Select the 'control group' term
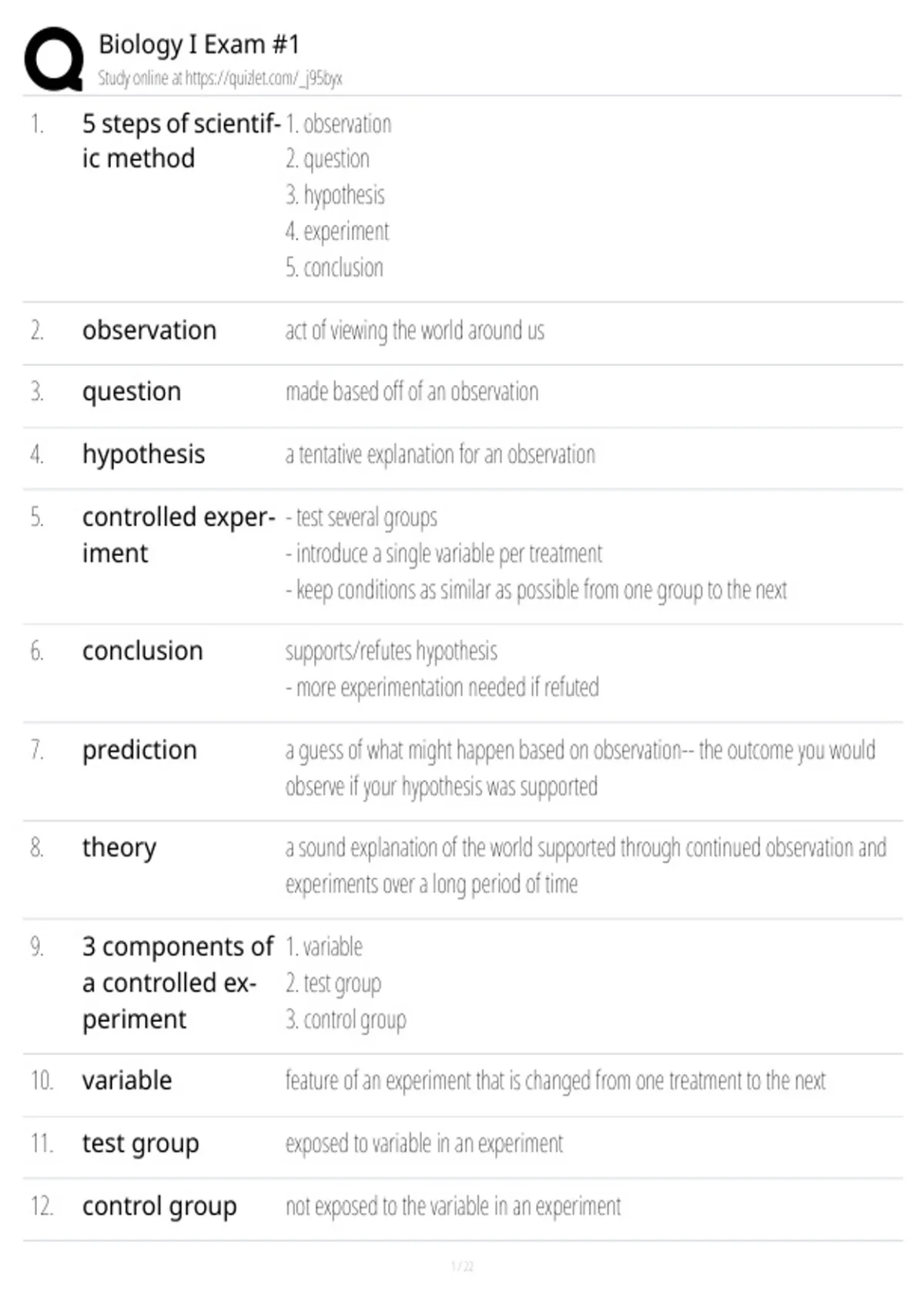Image resolution: width=924 pixels, height=1309 pixels. 159,1207
